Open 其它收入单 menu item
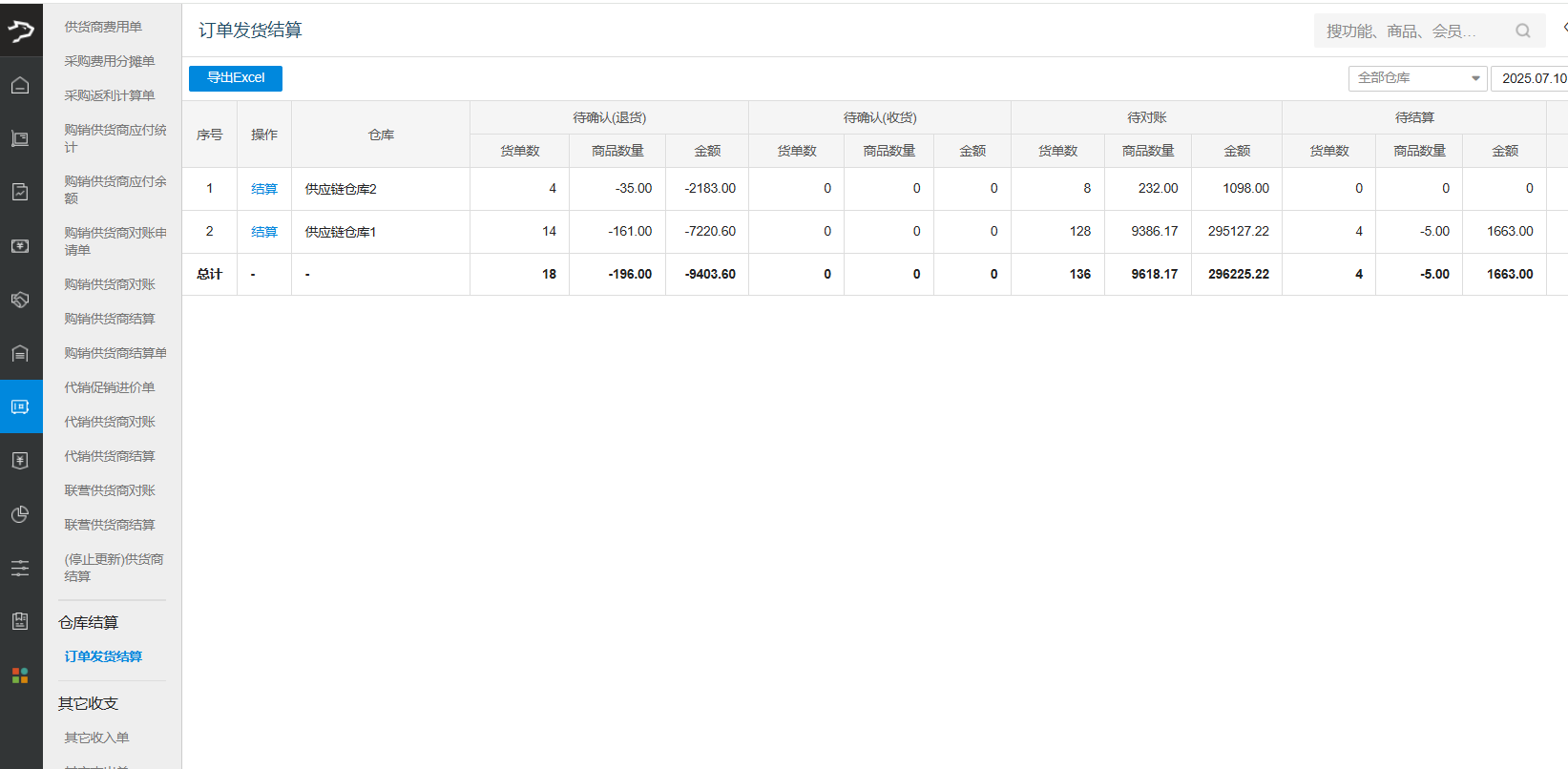The image size is (1568, 769). pos(96,738)
